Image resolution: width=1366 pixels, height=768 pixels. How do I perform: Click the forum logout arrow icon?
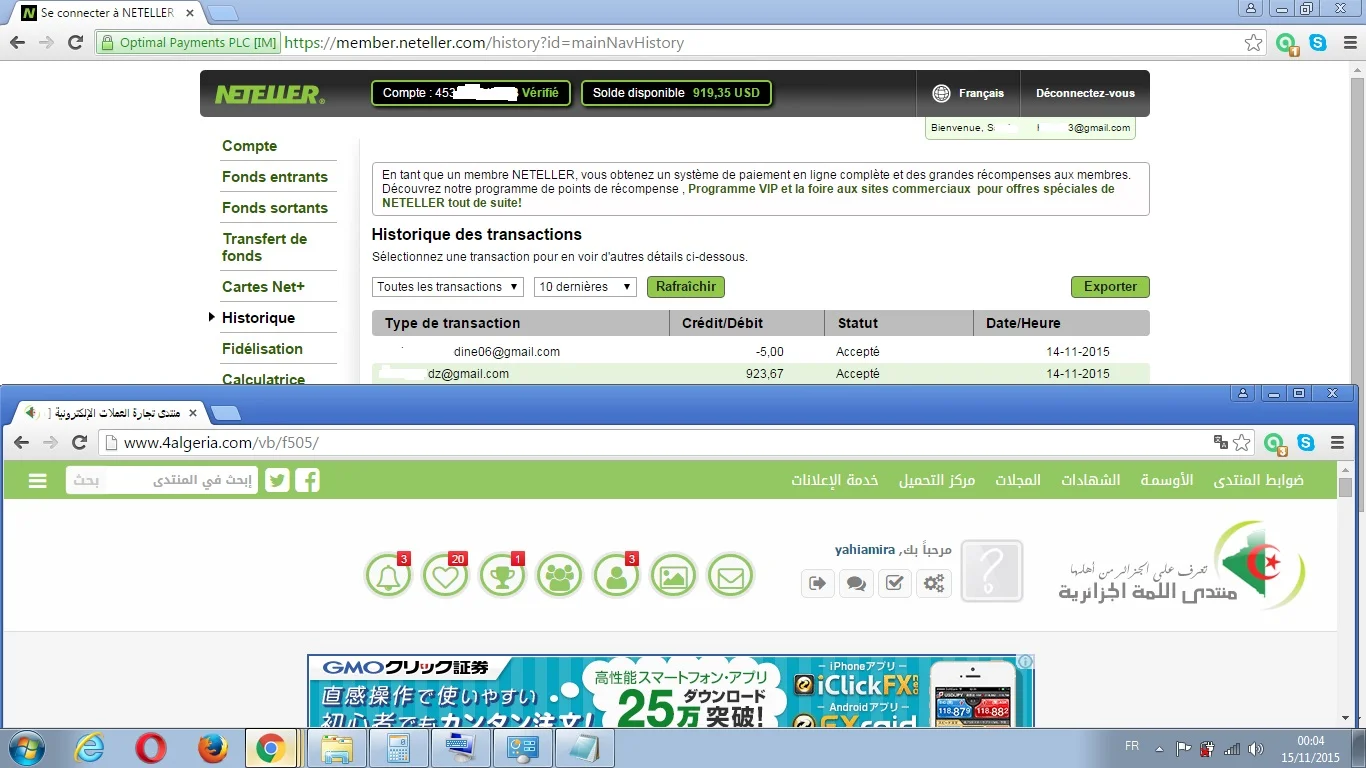[x=818, y=583]
